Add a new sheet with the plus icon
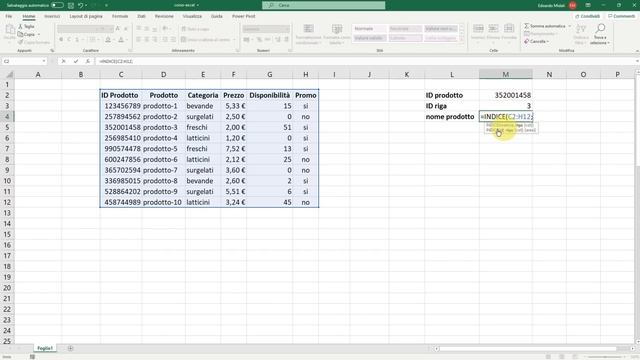Viewport: 640px width, 360px height. pos(70,348)
